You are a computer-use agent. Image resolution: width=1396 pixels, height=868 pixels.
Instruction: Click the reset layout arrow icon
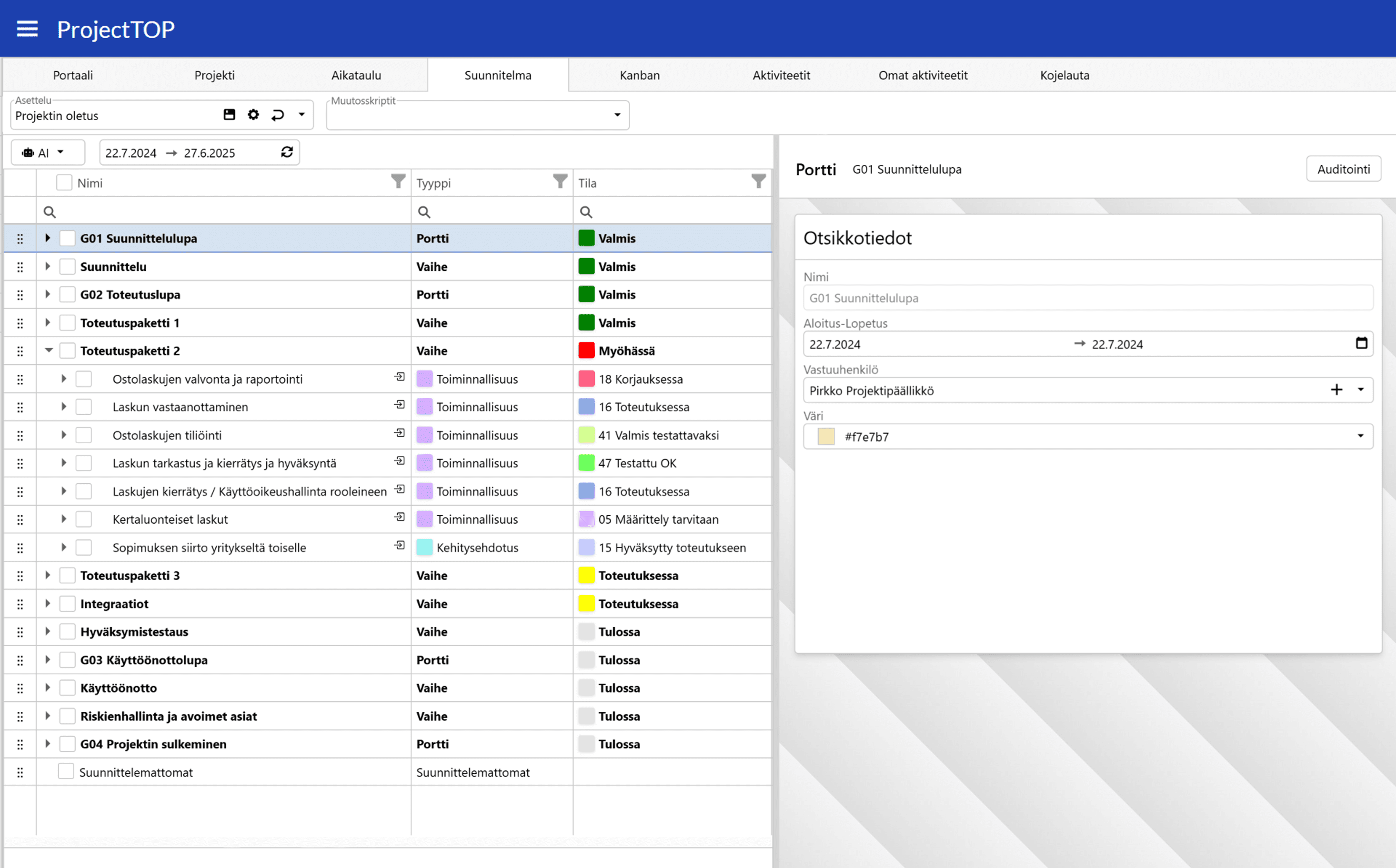pos(278,115)
